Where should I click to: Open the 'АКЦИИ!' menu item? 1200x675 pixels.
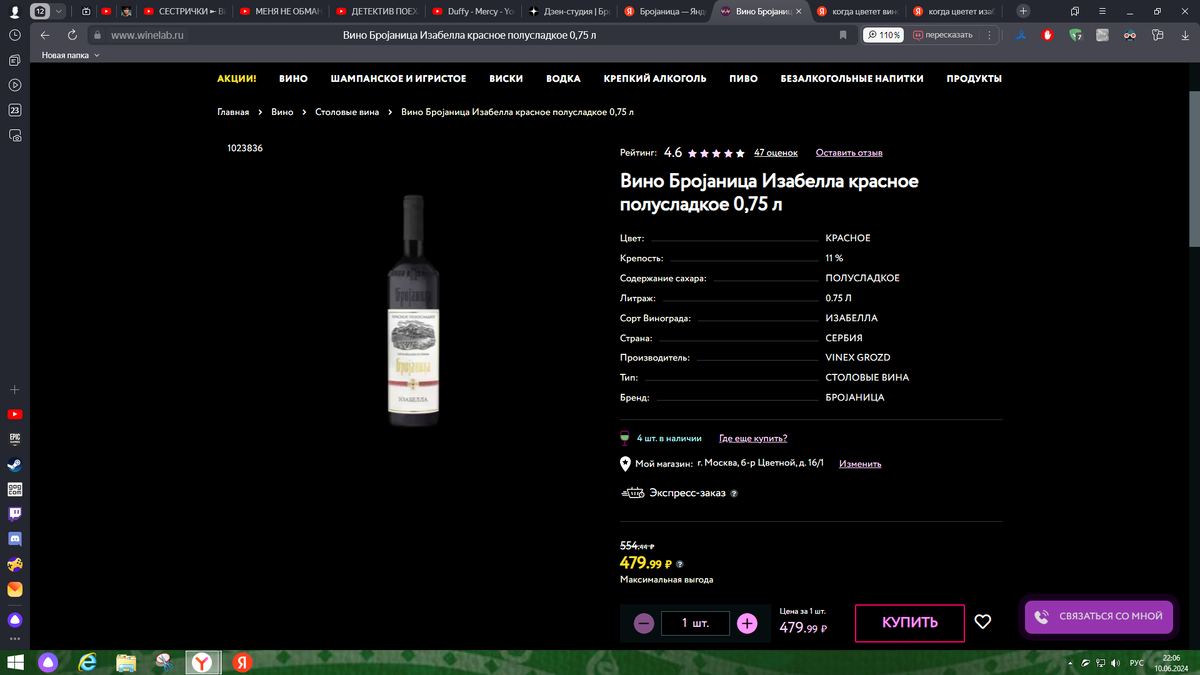point(237,78)
